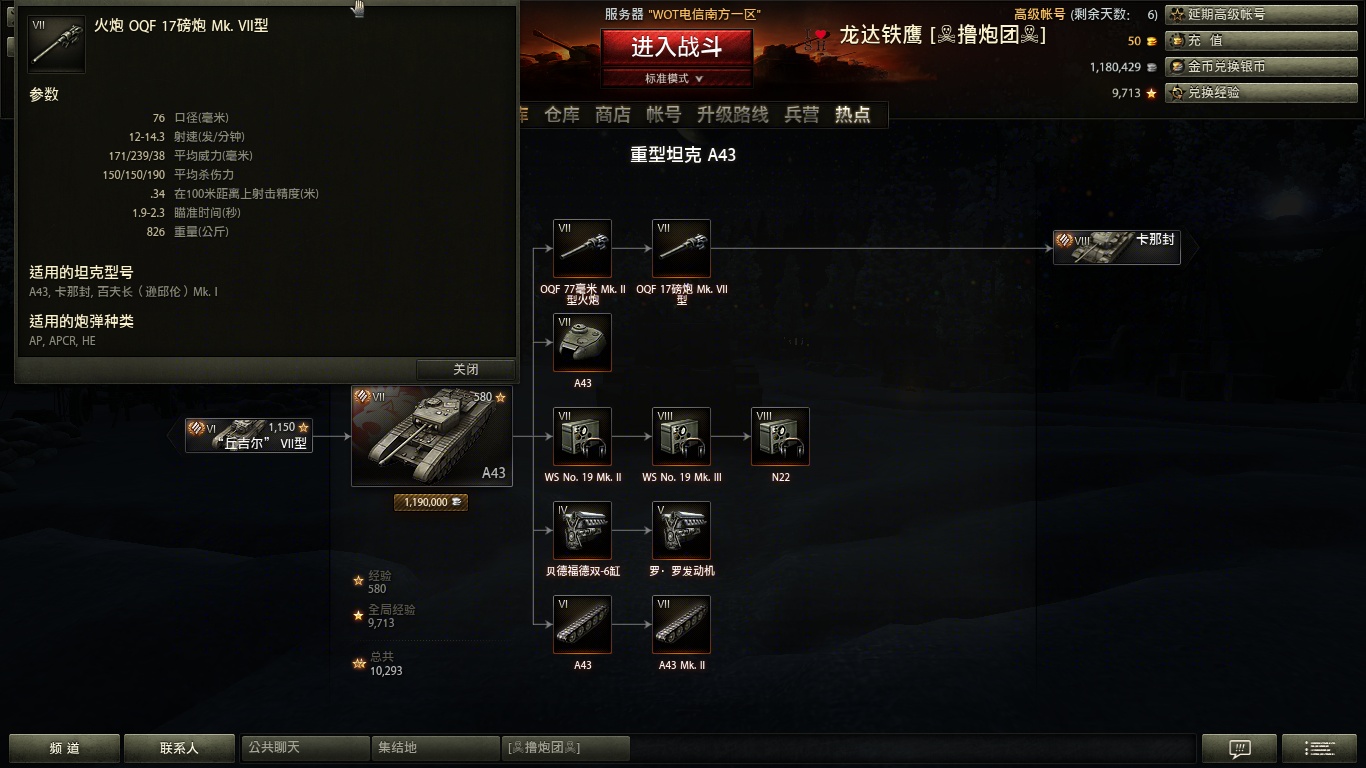Screen dimensions: 1366x768
Task: Expand the 标准模式 battle mode dropdown
Action: (676, 78)
